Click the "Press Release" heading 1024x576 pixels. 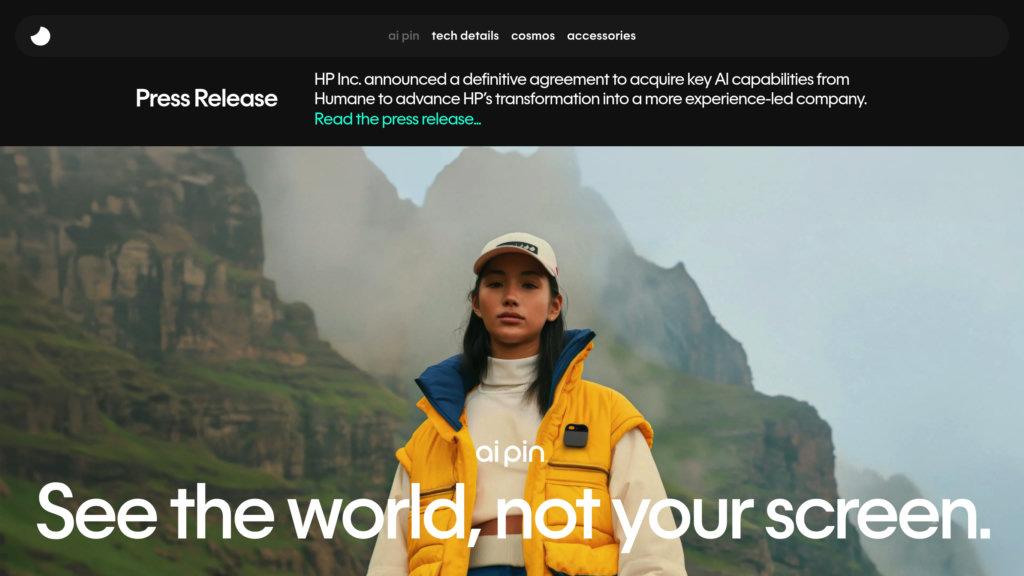click(206, 98)
